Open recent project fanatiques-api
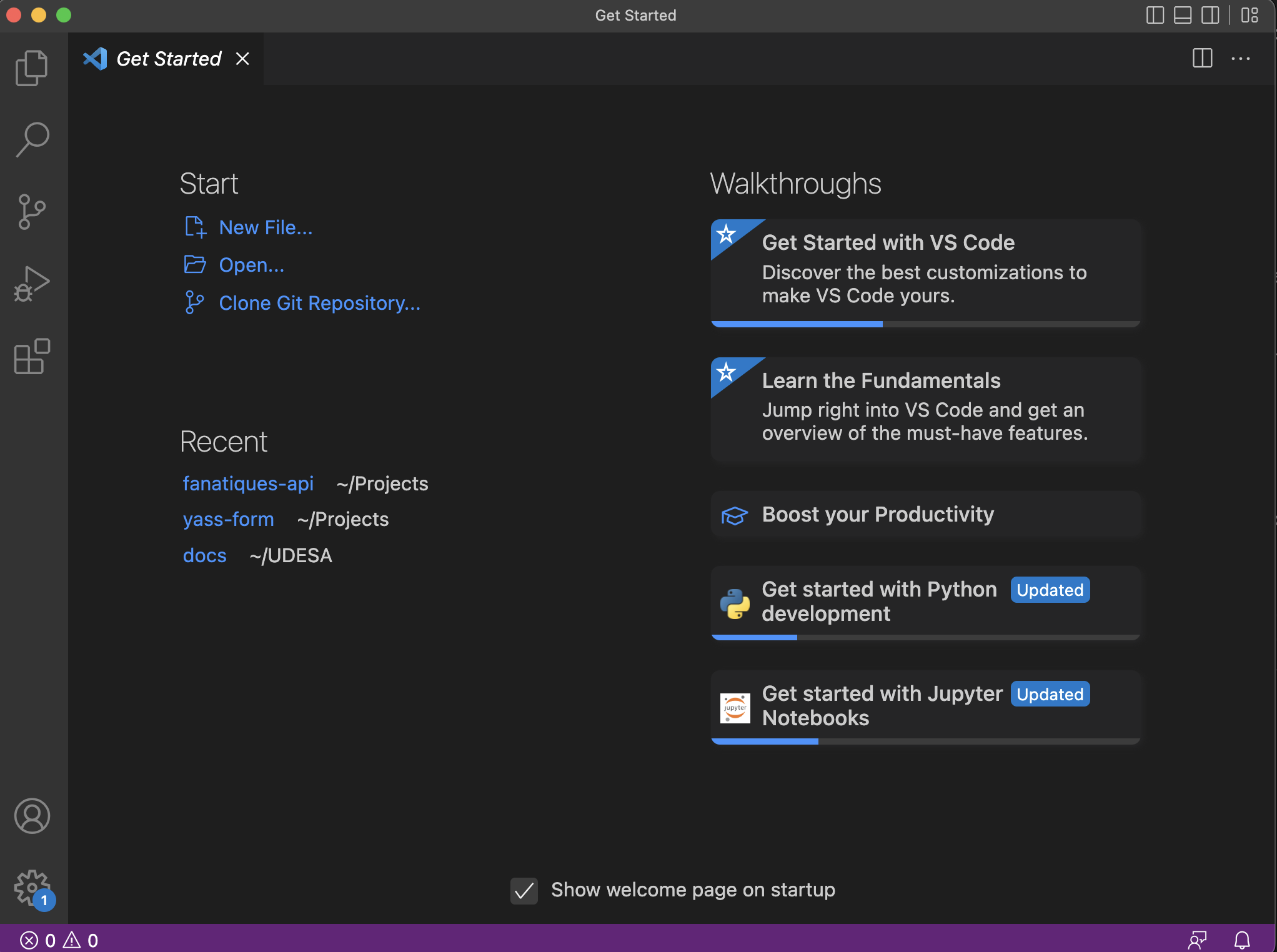 point(248,483)
